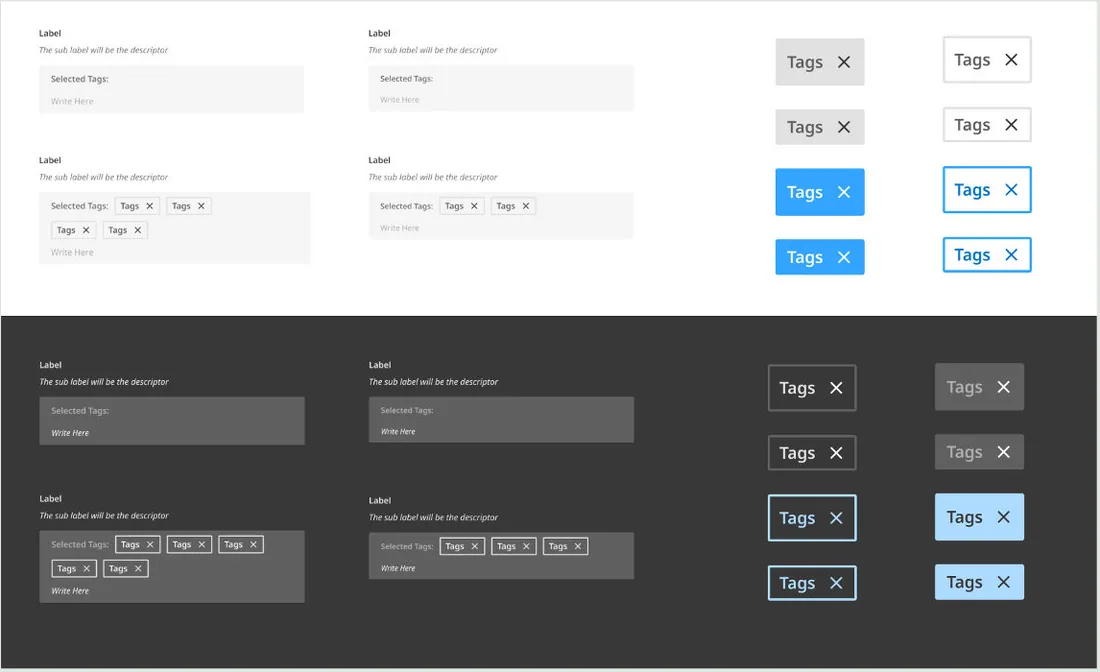Remove shorter white-outlined tag in dark section
Image resolution: width=1100 pixels, height=672 pixels.
836,453
